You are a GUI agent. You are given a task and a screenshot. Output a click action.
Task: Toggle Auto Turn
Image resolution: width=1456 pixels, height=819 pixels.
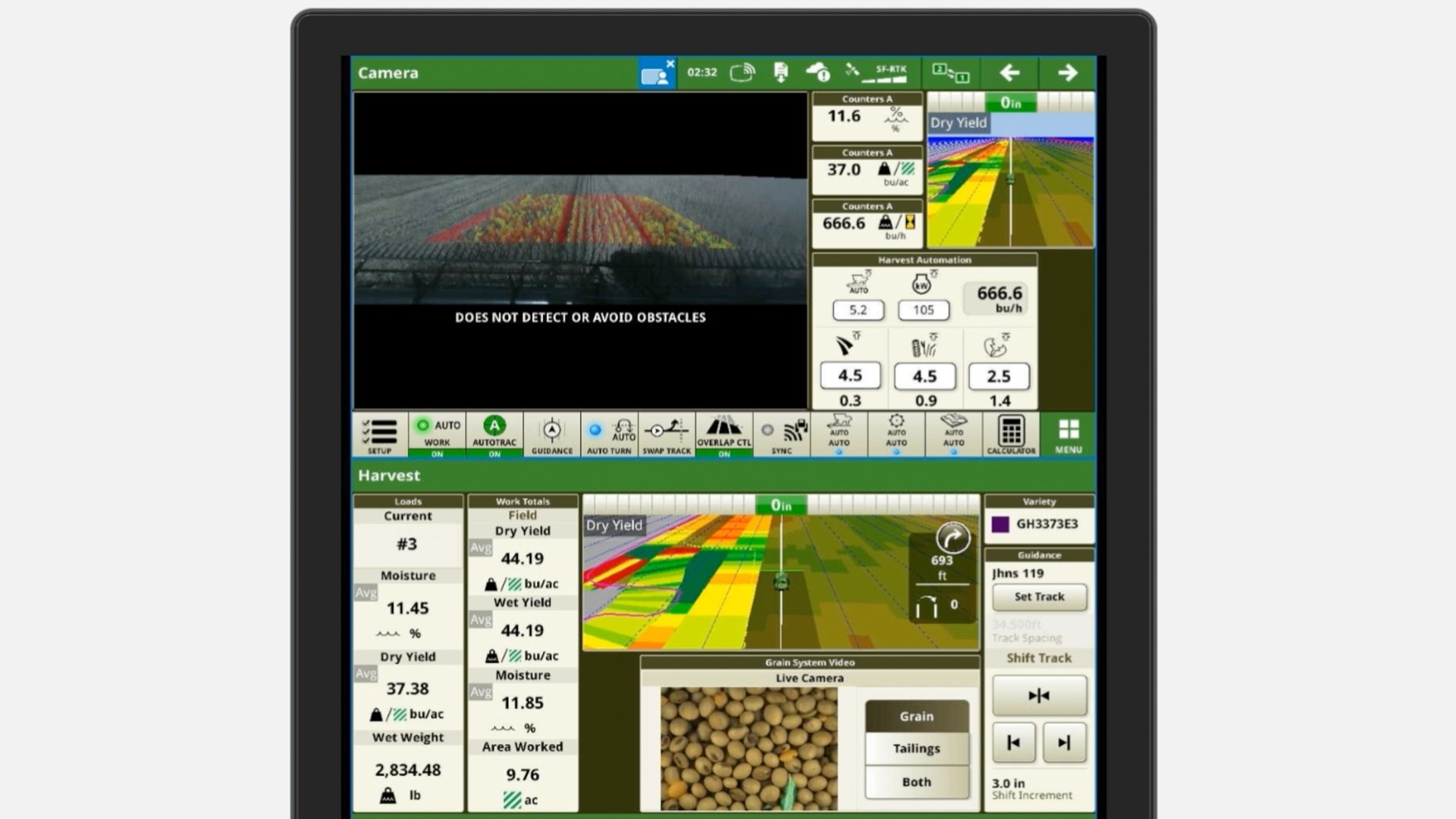(610, 435)
